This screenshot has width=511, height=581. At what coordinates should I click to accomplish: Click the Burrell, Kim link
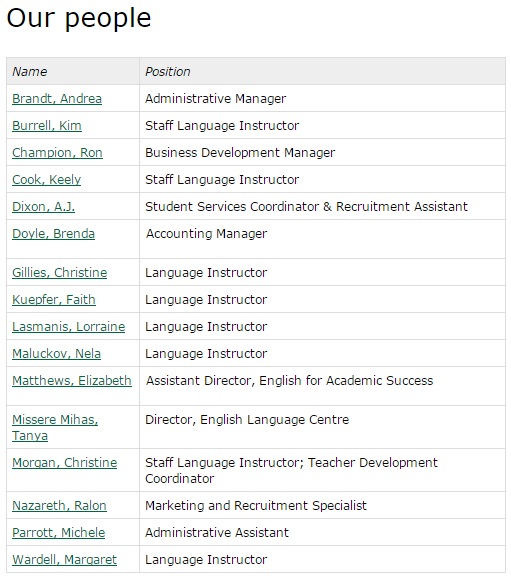(47, 126)
